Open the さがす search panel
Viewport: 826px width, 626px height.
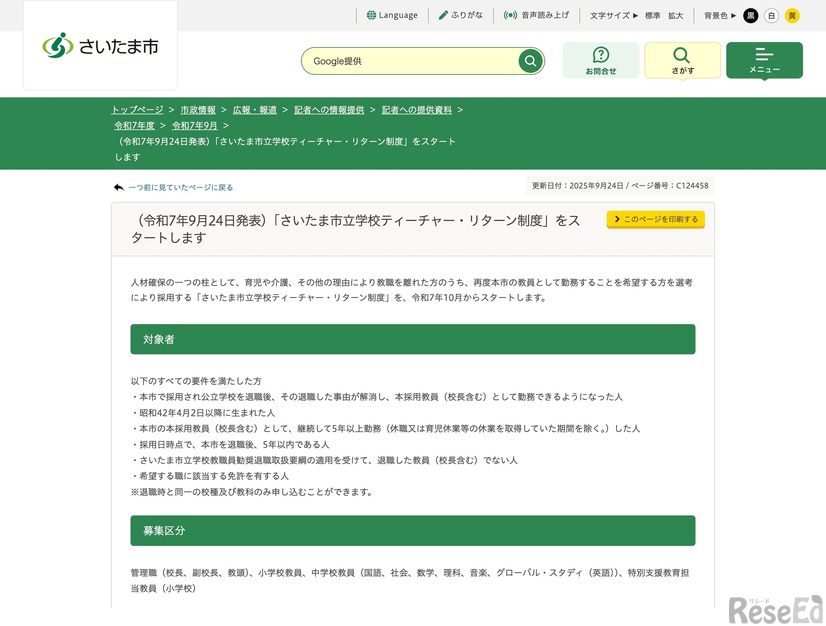[683, 61]
